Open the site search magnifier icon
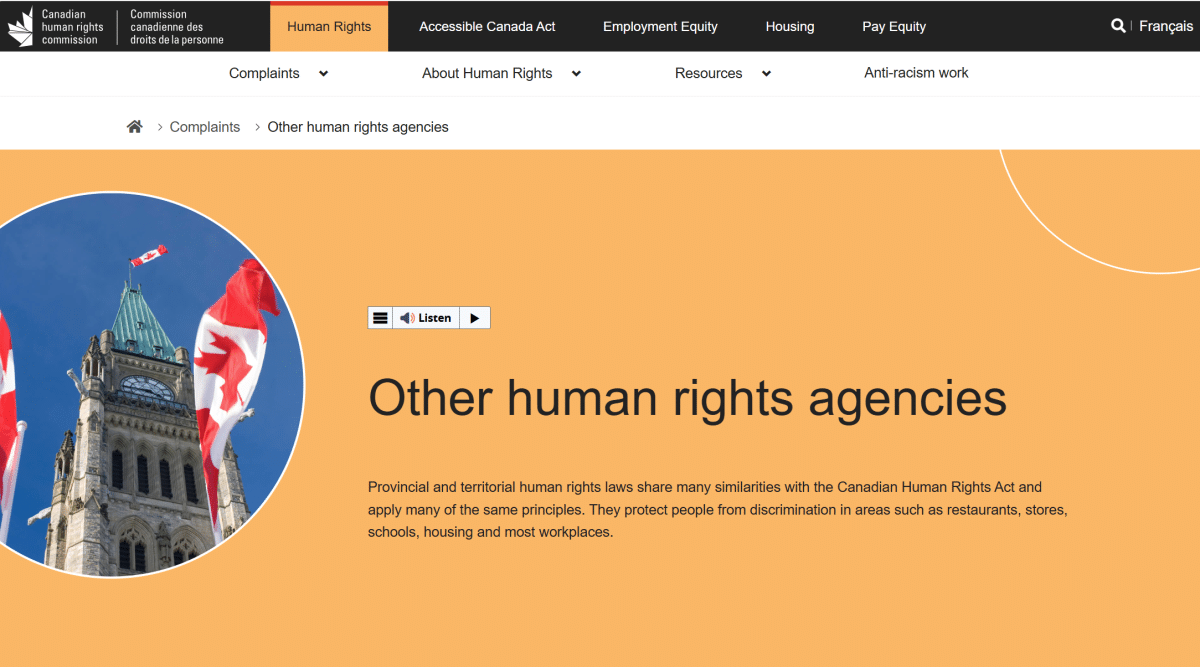The image size is (1200, 667). click(1118, 26)
